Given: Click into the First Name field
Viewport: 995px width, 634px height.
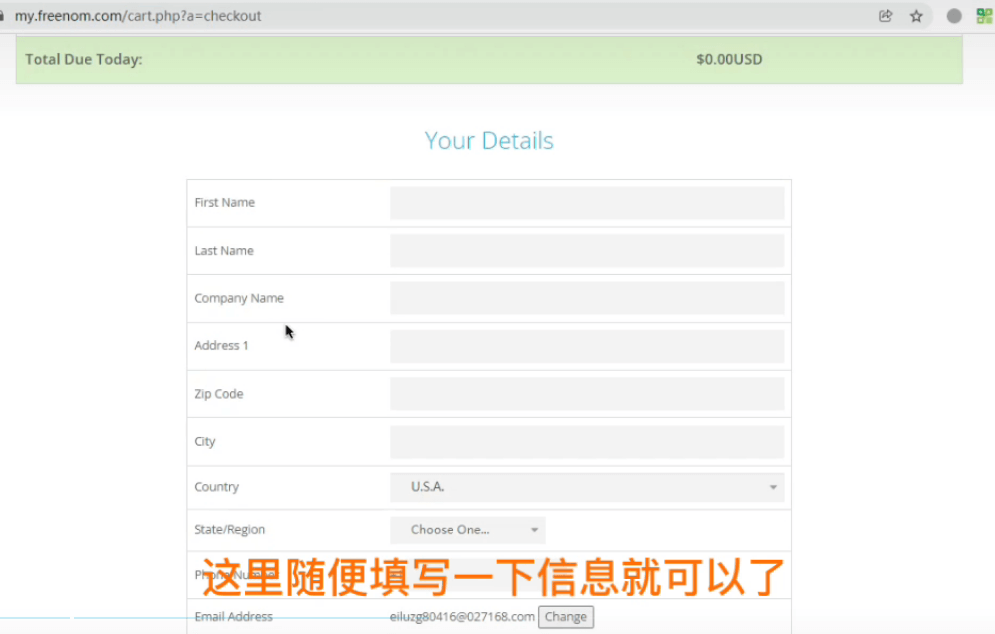Looking at the screenshot, I should tap(586, 203).
